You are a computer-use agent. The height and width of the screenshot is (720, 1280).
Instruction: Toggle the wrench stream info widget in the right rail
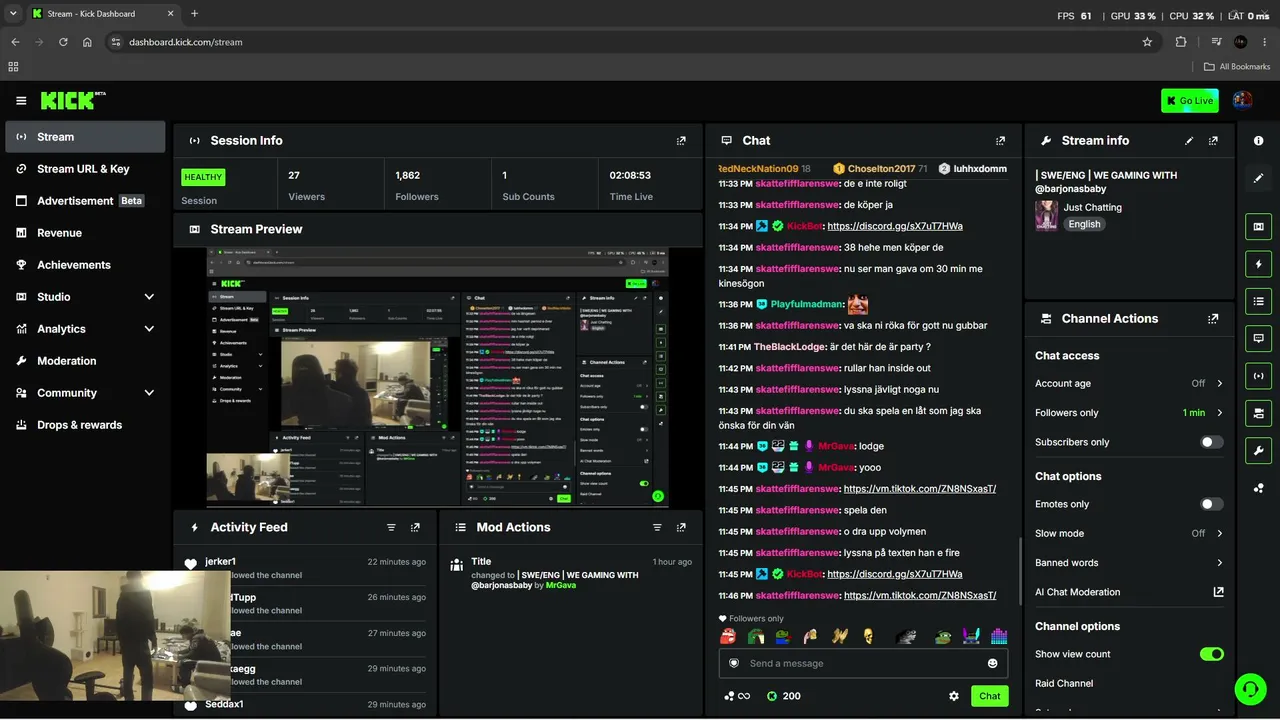(1259, 450)
